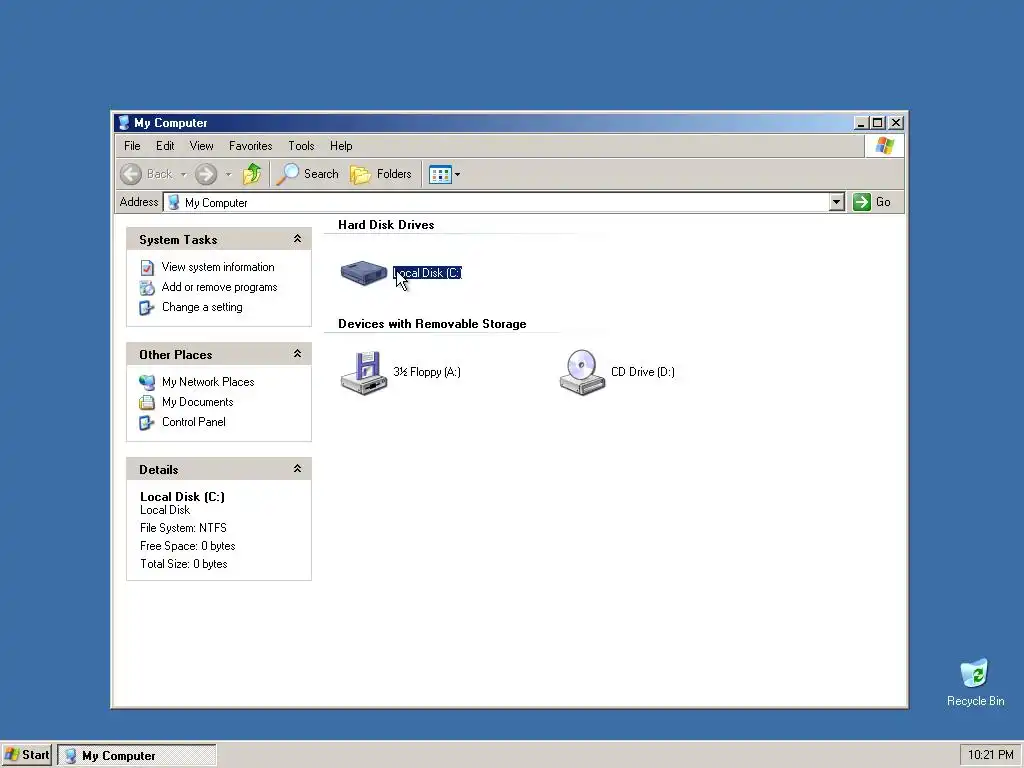Open the Help menu
Viewport: 1024px width, 768px height.
click(341, 146)
